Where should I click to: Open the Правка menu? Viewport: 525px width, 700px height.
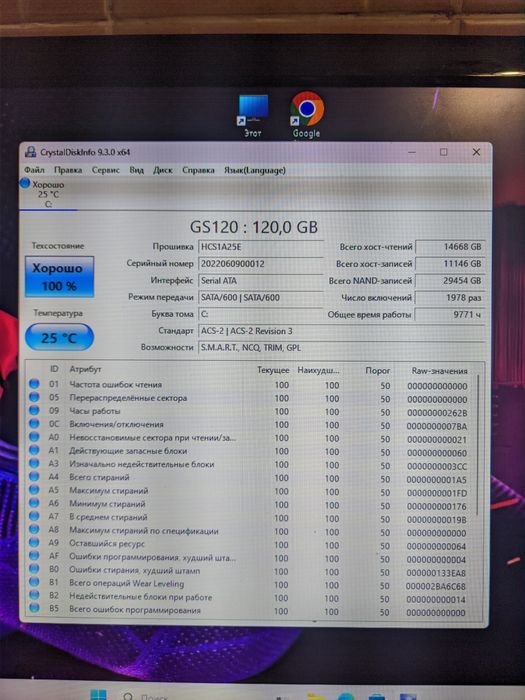(68, 170)
